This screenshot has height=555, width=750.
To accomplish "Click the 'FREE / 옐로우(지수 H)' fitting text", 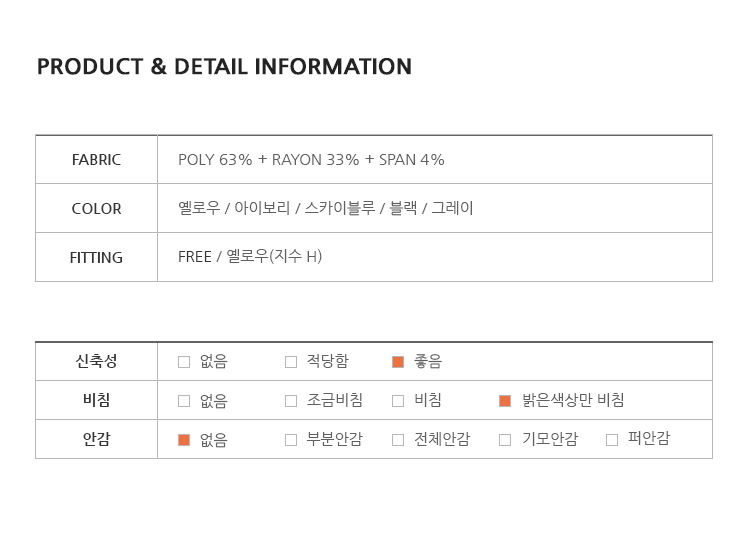I will (x=250, y=257).
